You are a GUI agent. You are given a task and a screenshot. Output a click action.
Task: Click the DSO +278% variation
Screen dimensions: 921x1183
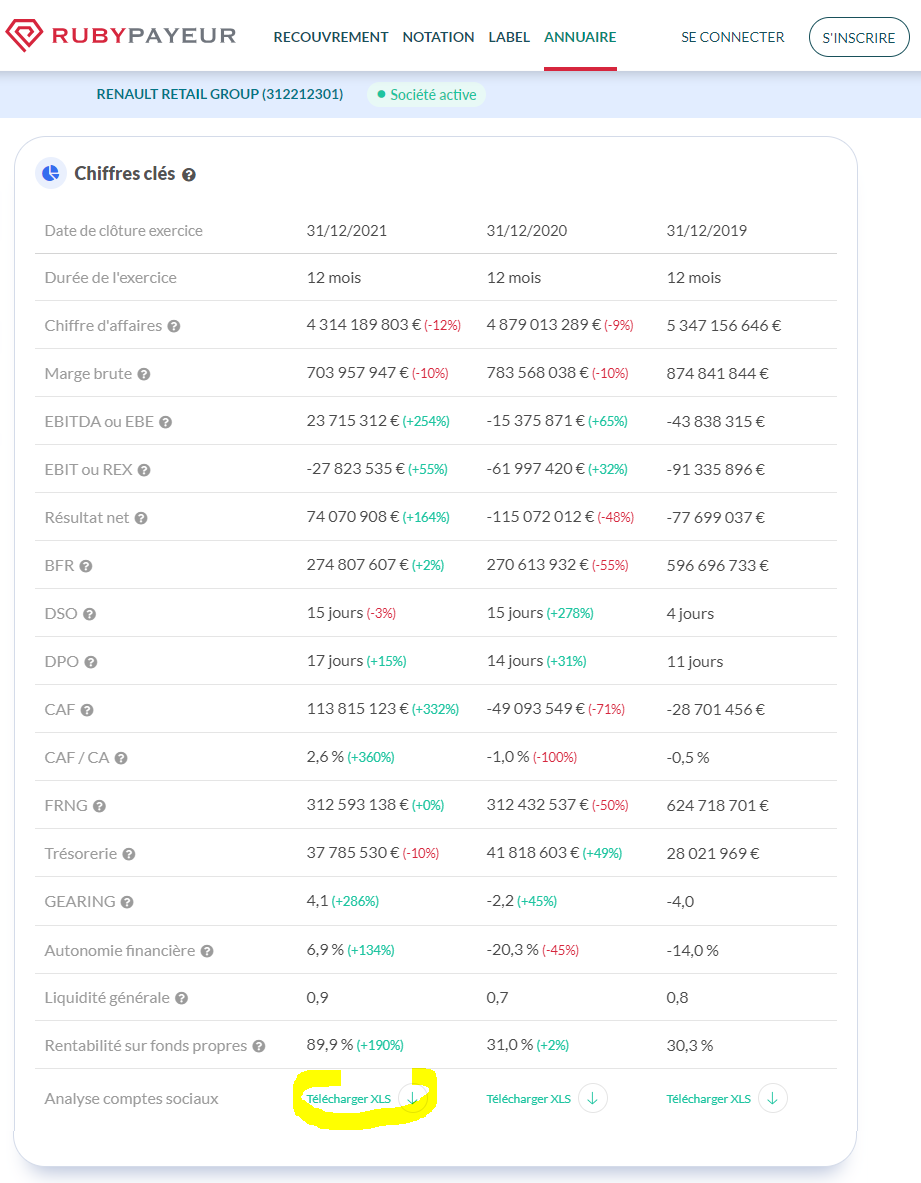coord(570,613)
